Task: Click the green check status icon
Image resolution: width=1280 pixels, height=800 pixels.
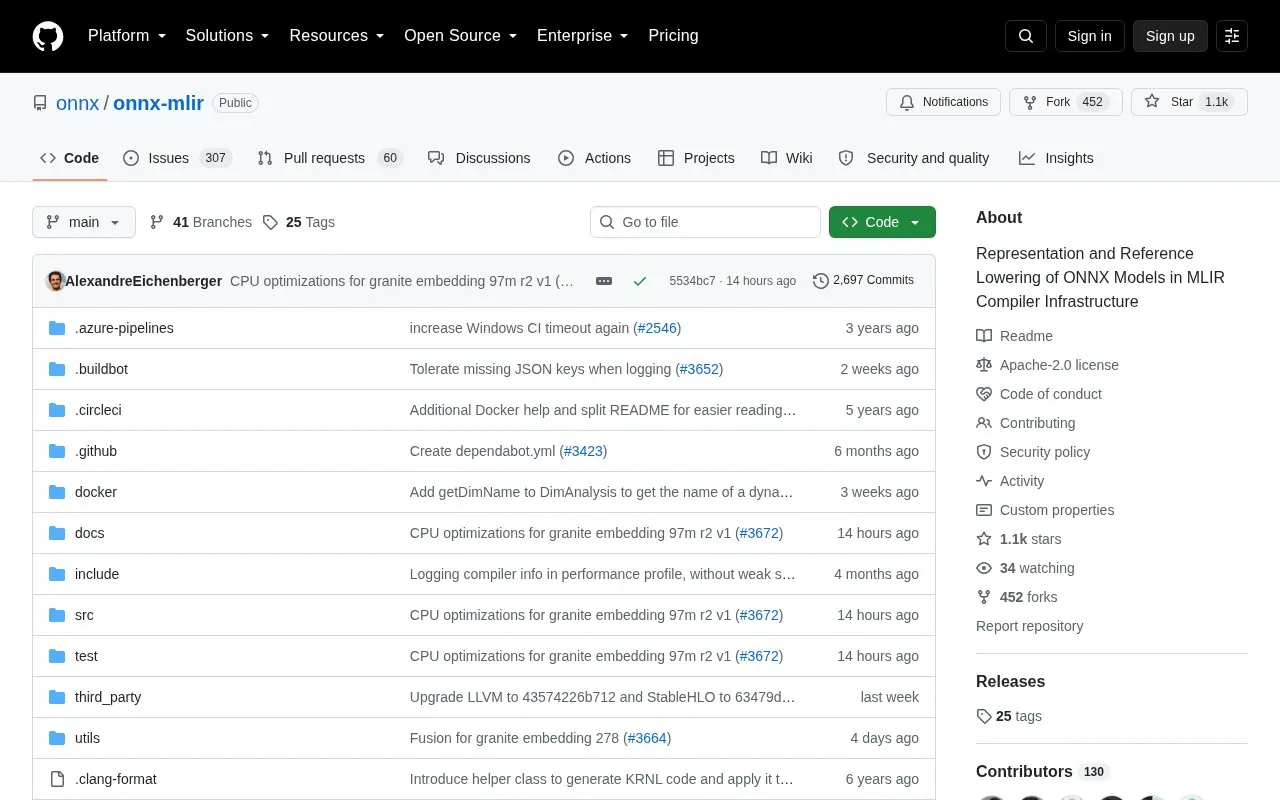Action: point(640,281)
